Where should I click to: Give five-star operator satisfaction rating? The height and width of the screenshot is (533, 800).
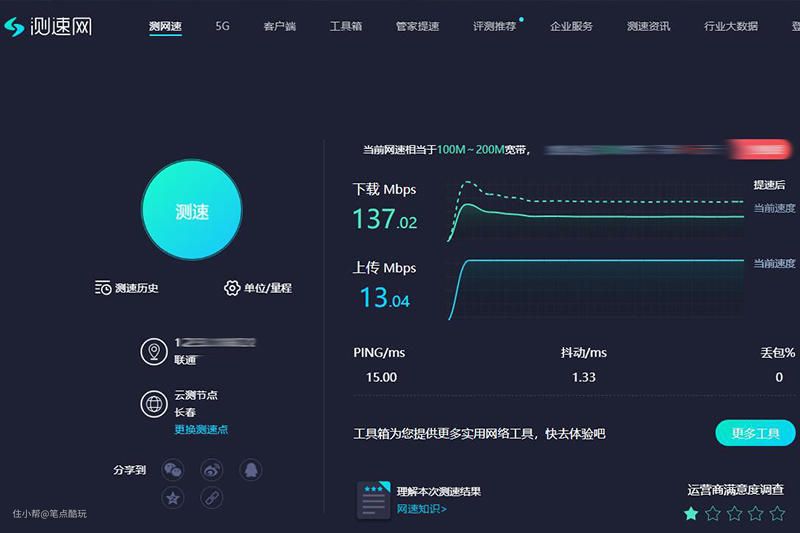pos(777,513)
